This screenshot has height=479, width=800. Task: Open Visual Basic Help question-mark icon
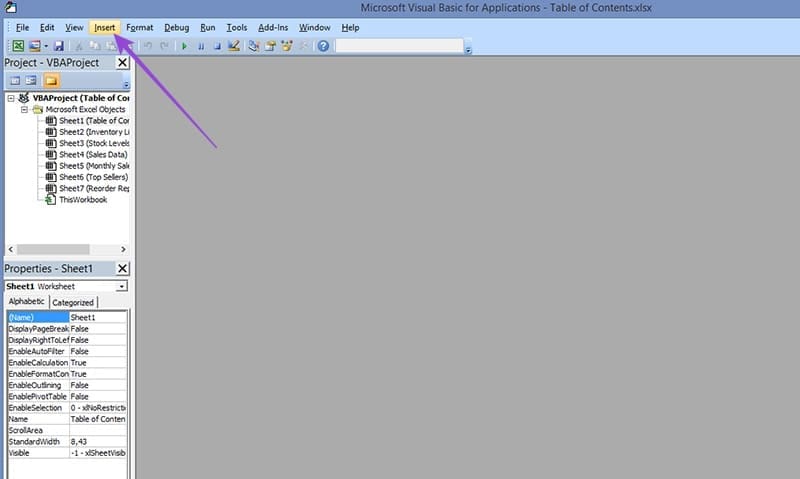click(x=323, y=46)
